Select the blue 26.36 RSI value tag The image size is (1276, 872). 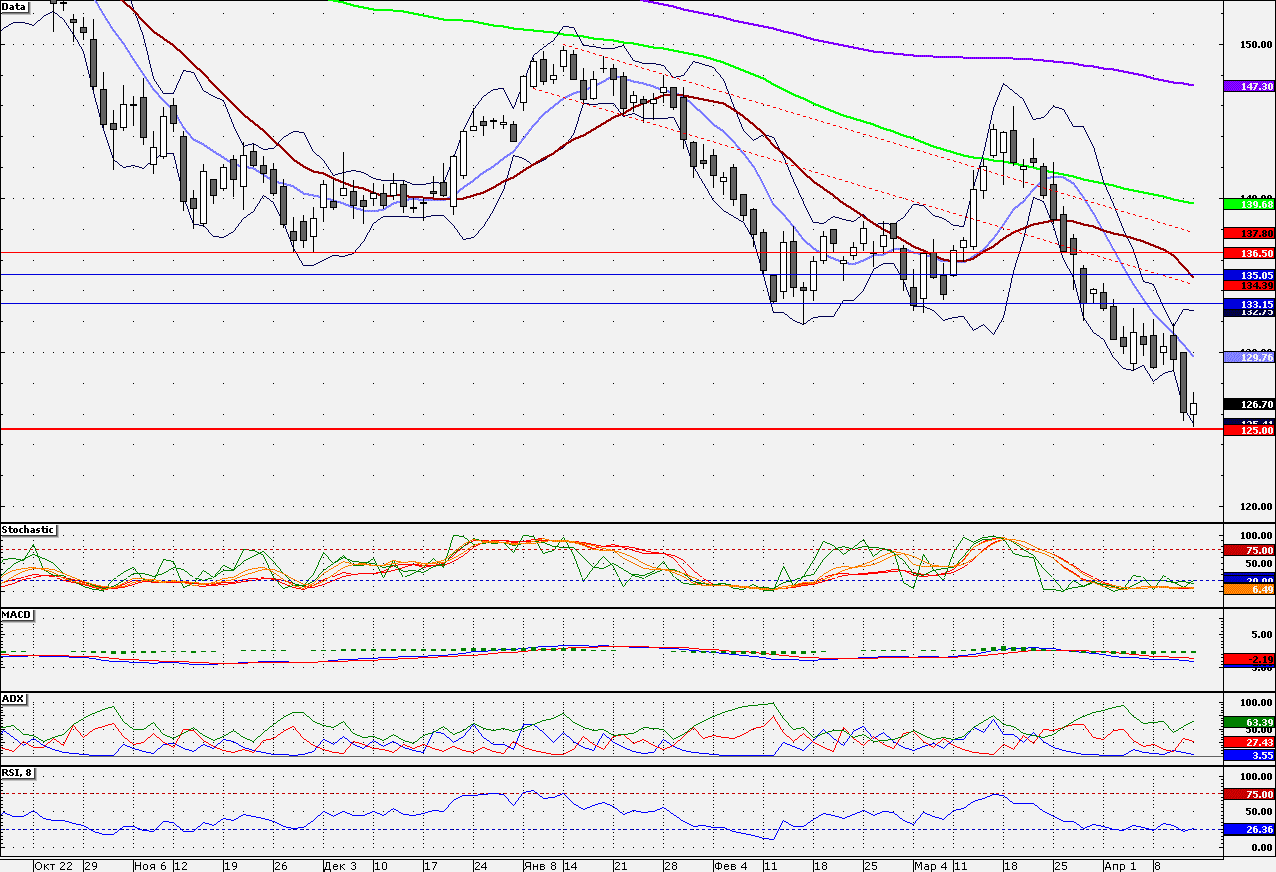(1249, 830)
